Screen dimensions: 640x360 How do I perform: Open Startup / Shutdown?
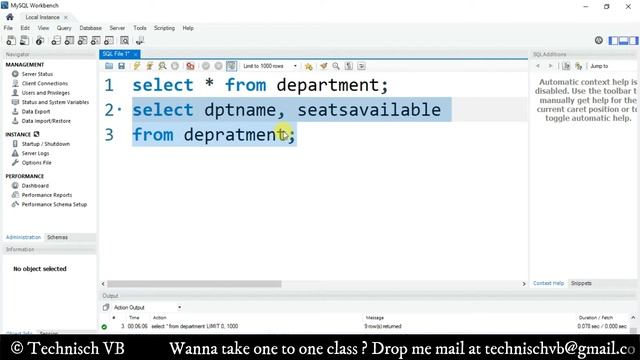pos(46,144)
